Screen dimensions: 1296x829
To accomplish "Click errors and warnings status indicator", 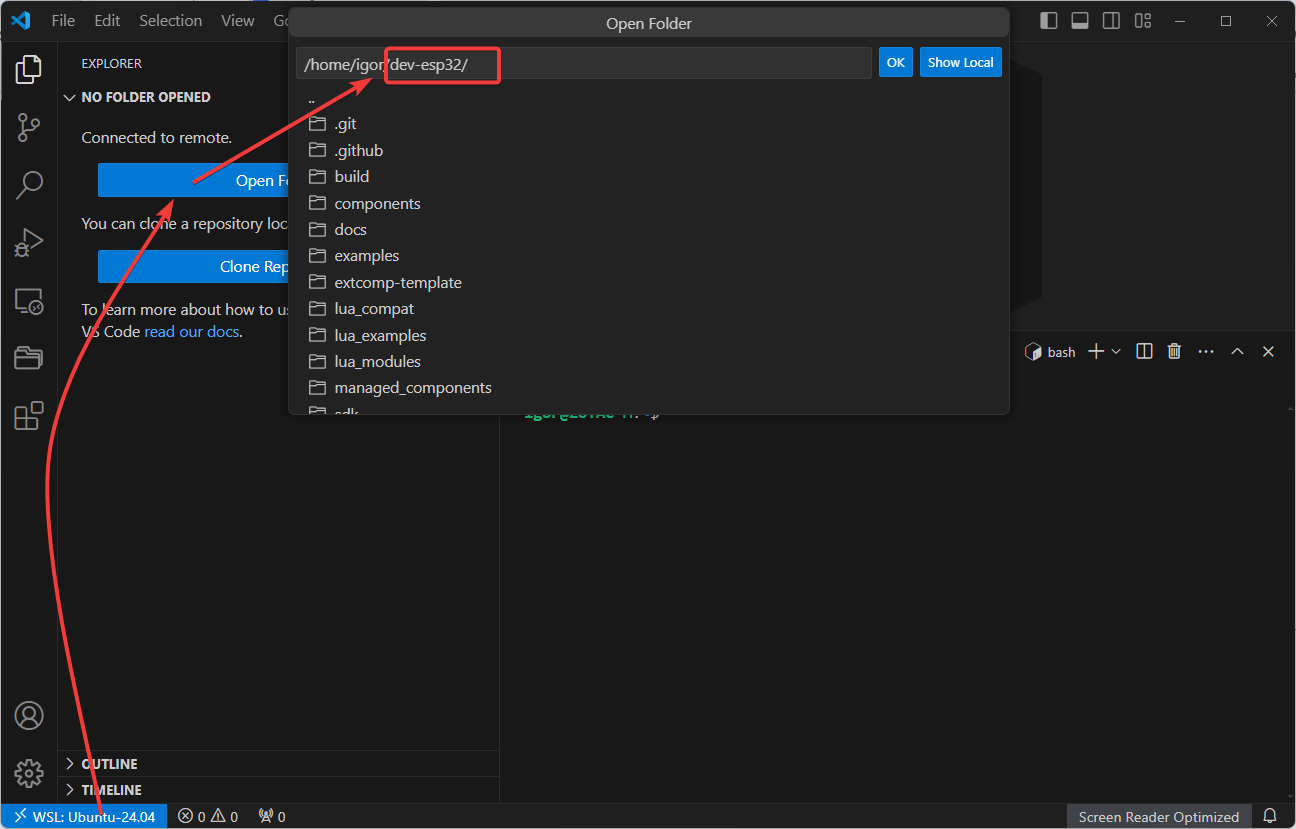I will [208, 816].
